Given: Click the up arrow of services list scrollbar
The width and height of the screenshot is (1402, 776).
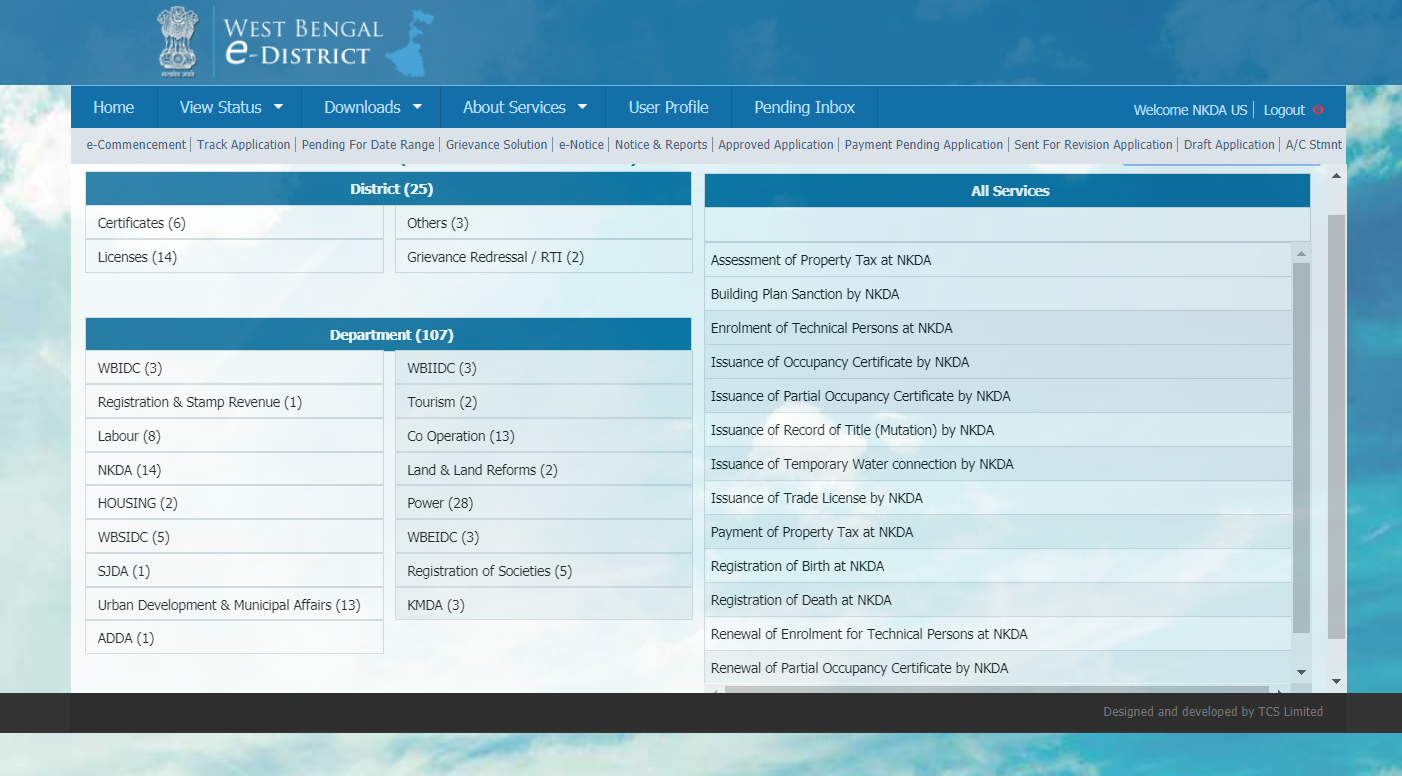Looking at the screenshot, I should pyautogui.click(x=1301, y=253).
